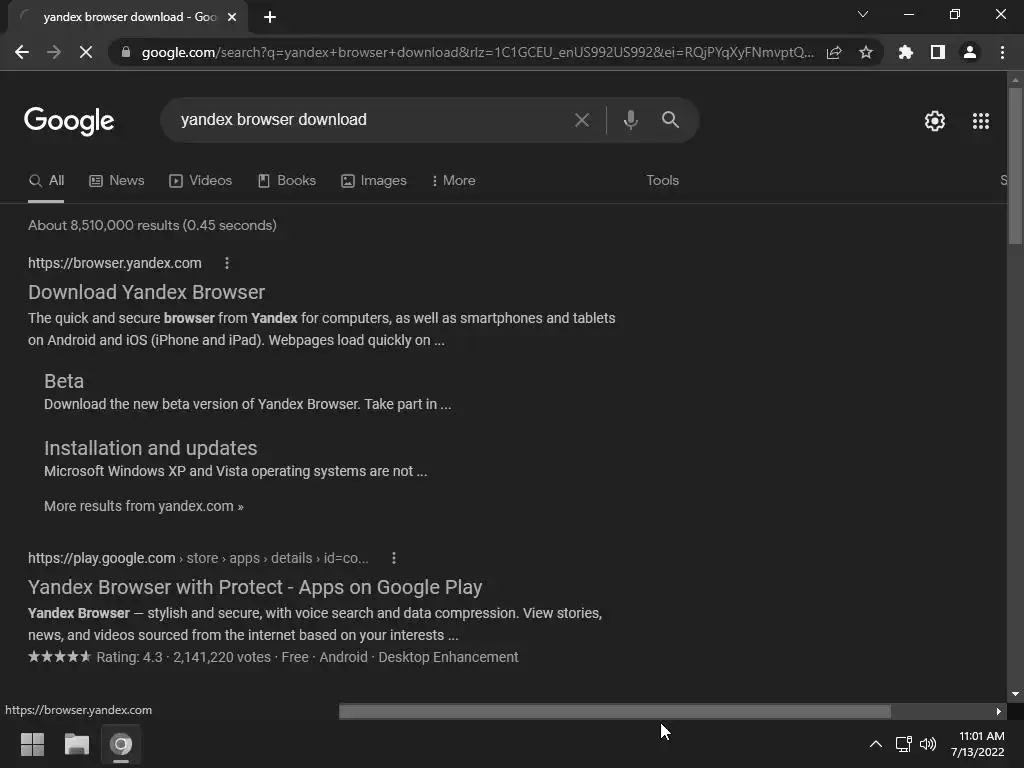Clear the search box text
The width and height of the screenshot is (1024, 768).
coord(581,120)
